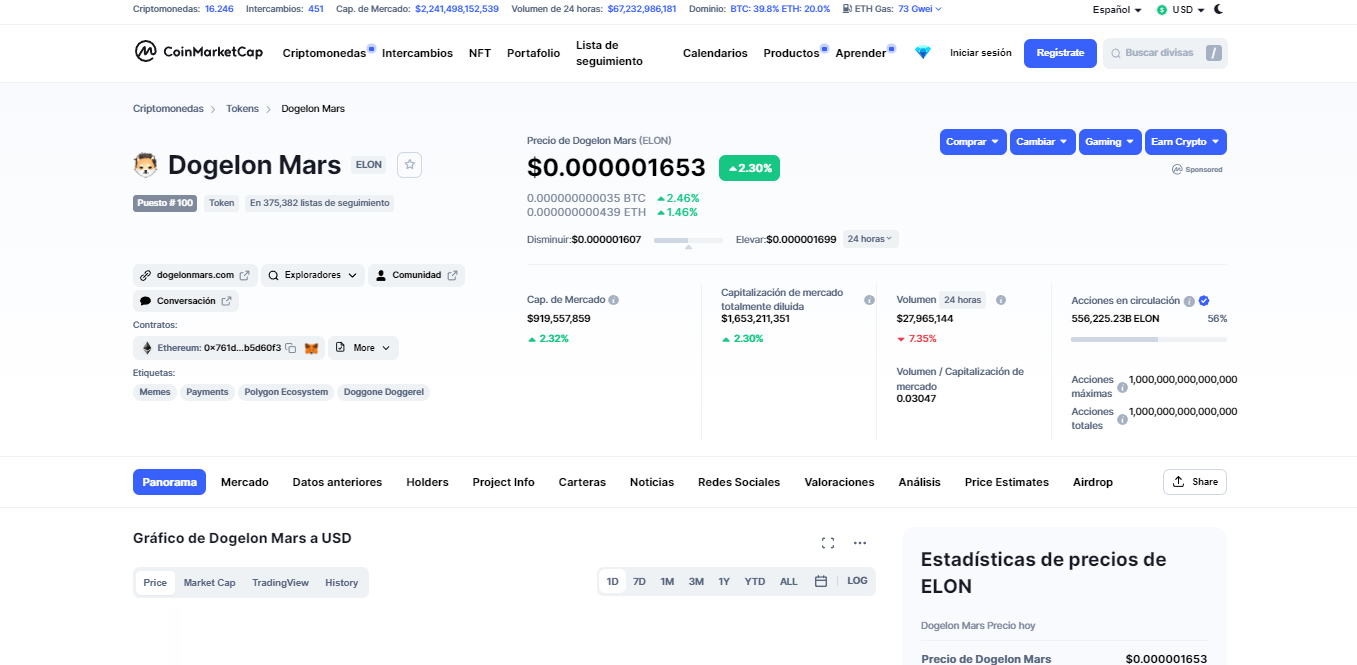The height and width of the screenshot is (665, 1357).
Task: Expand the 73 Gwei gas dropdown
Action: (x=920, y=9)
